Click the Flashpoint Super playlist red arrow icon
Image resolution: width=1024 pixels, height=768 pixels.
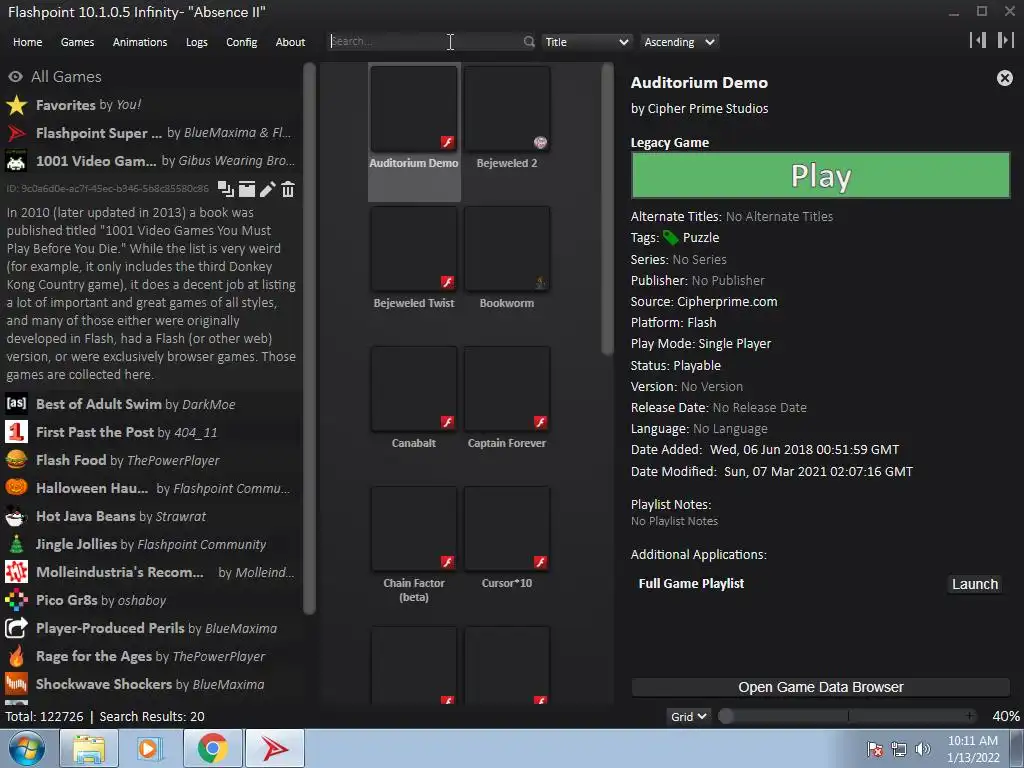[x=16, y=133]
